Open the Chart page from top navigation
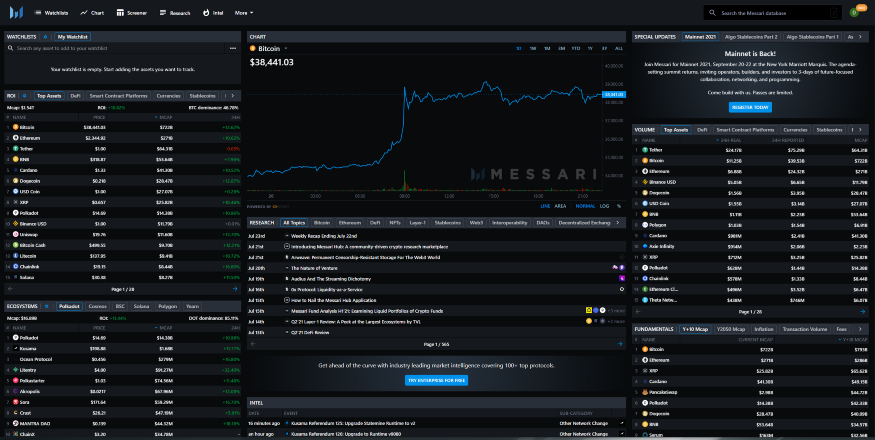Screen dimensions: 875x440 click(92, 13)
